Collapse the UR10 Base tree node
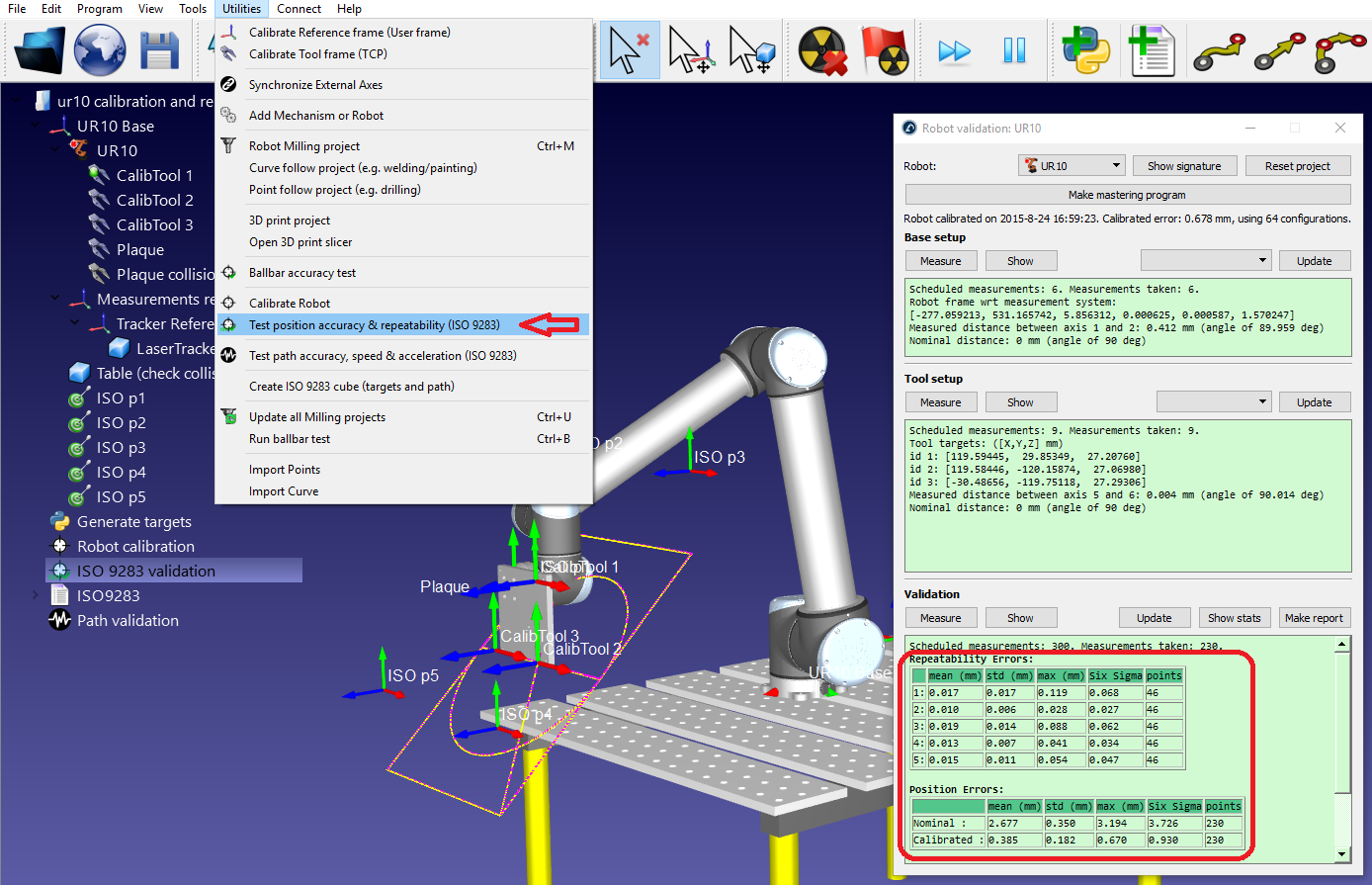The image size is (1372, 885). pyautogui.click(x=37, y=127)
